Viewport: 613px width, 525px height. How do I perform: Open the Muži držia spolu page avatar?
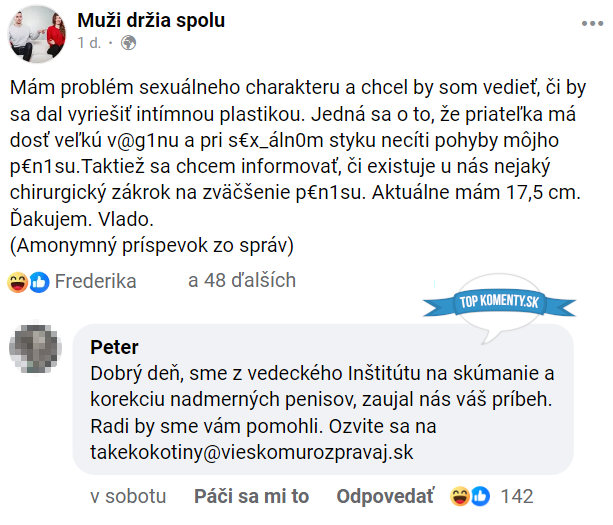37,30
